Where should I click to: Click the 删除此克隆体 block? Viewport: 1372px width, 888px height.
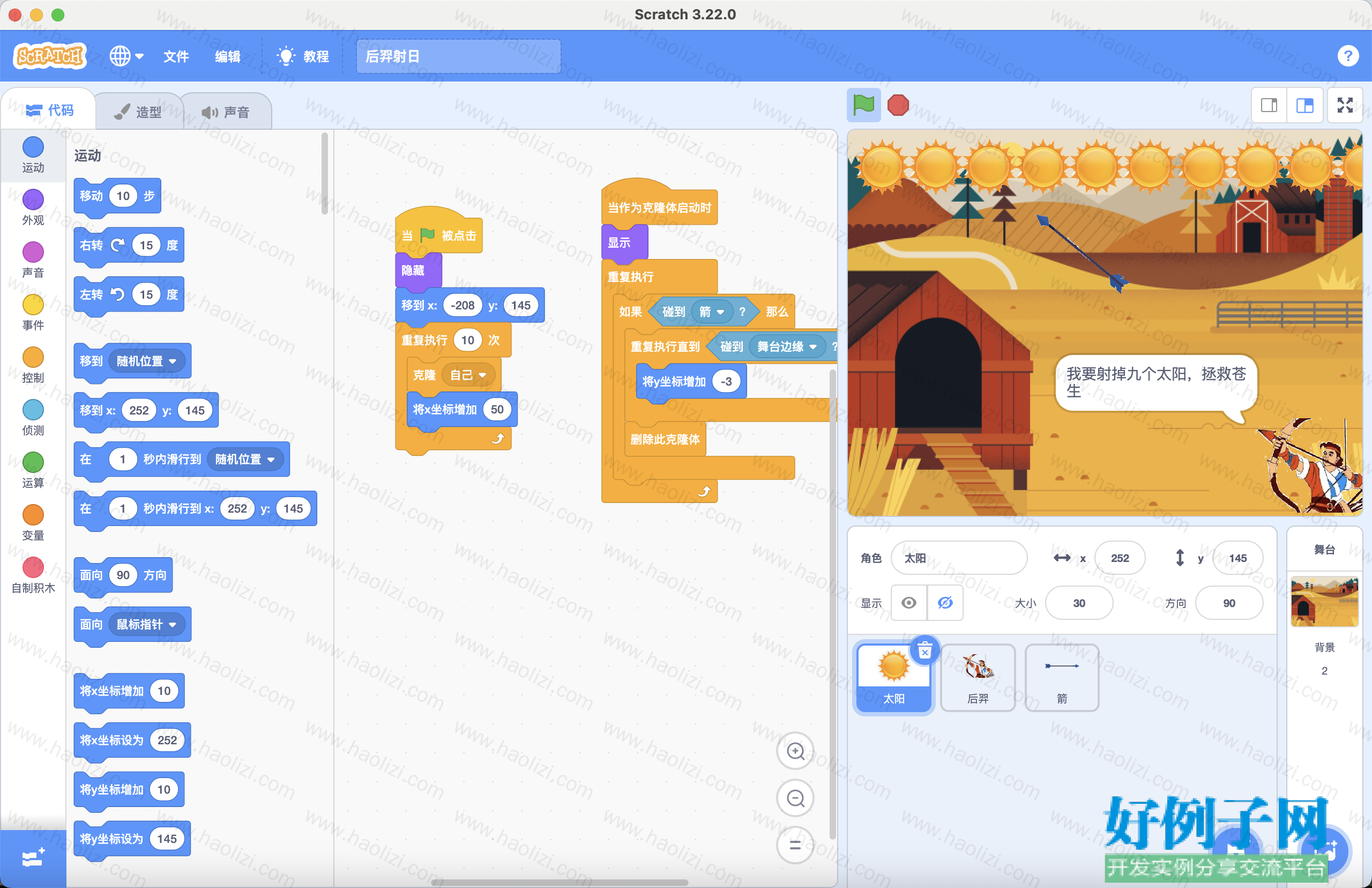coord(665,439)
